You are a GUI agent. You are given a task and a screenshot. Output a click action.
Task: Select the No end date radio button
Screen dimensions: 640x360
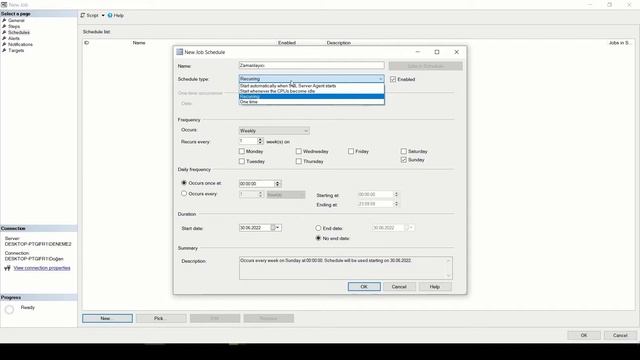(318, 238)
